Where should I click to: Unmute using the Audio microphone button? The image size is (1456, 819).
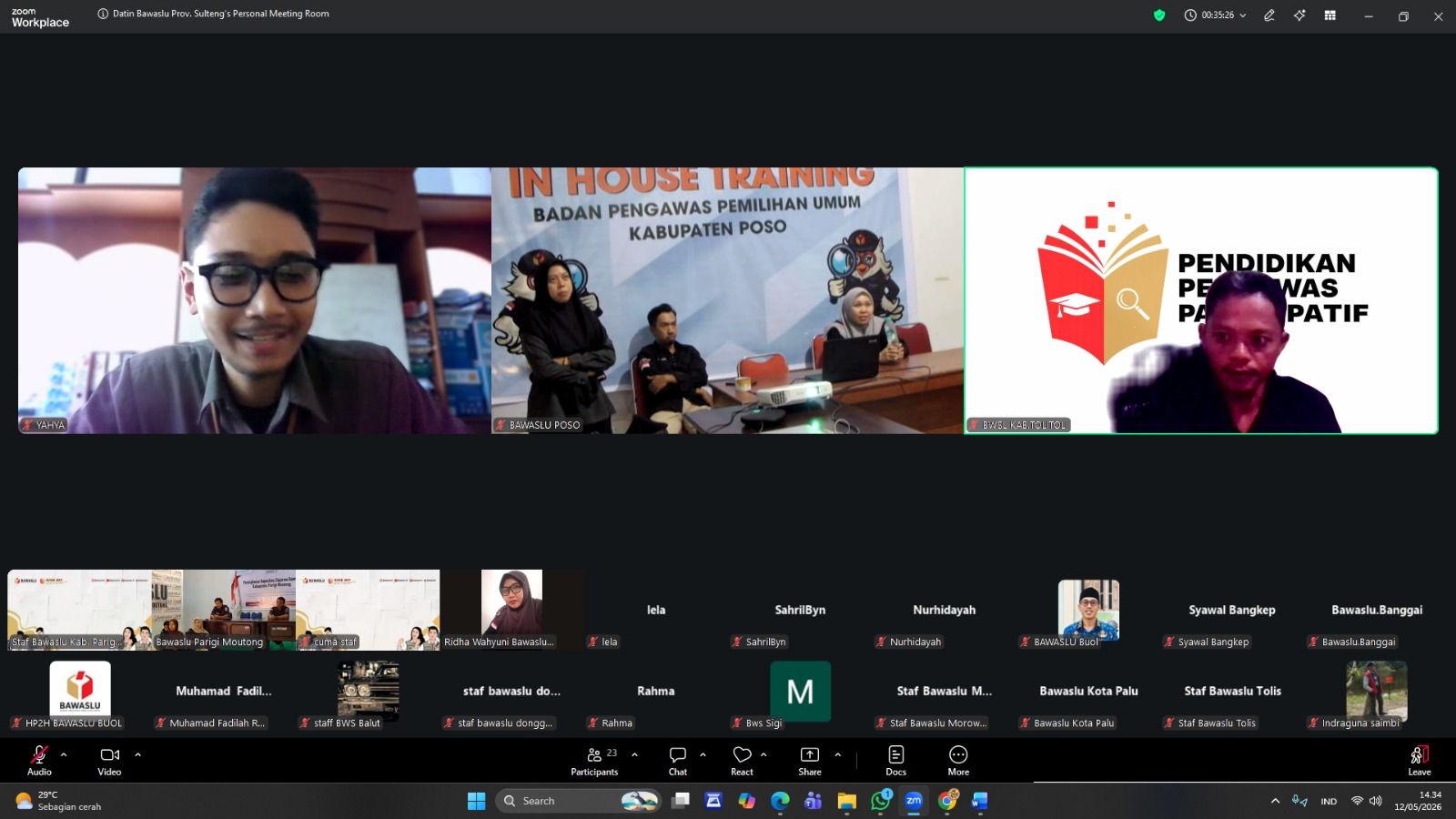(x=39, y=761)
